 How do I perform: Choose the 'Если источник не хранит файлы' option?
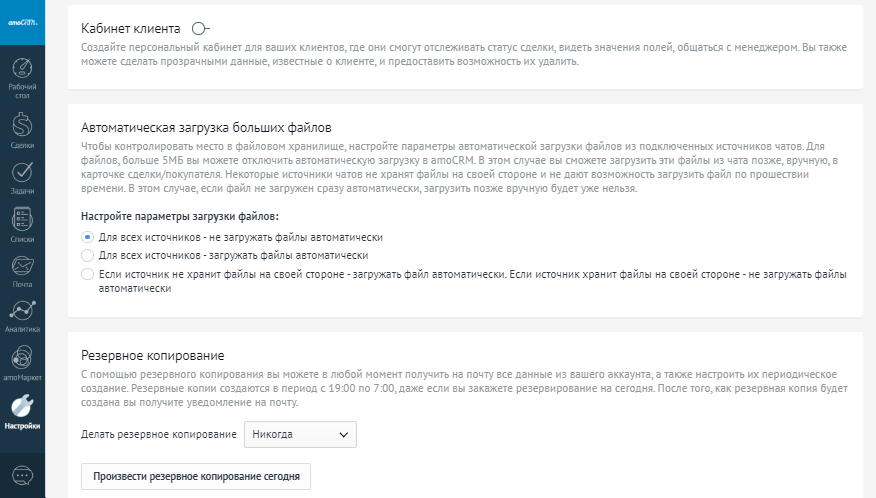(x=87, y=273)
